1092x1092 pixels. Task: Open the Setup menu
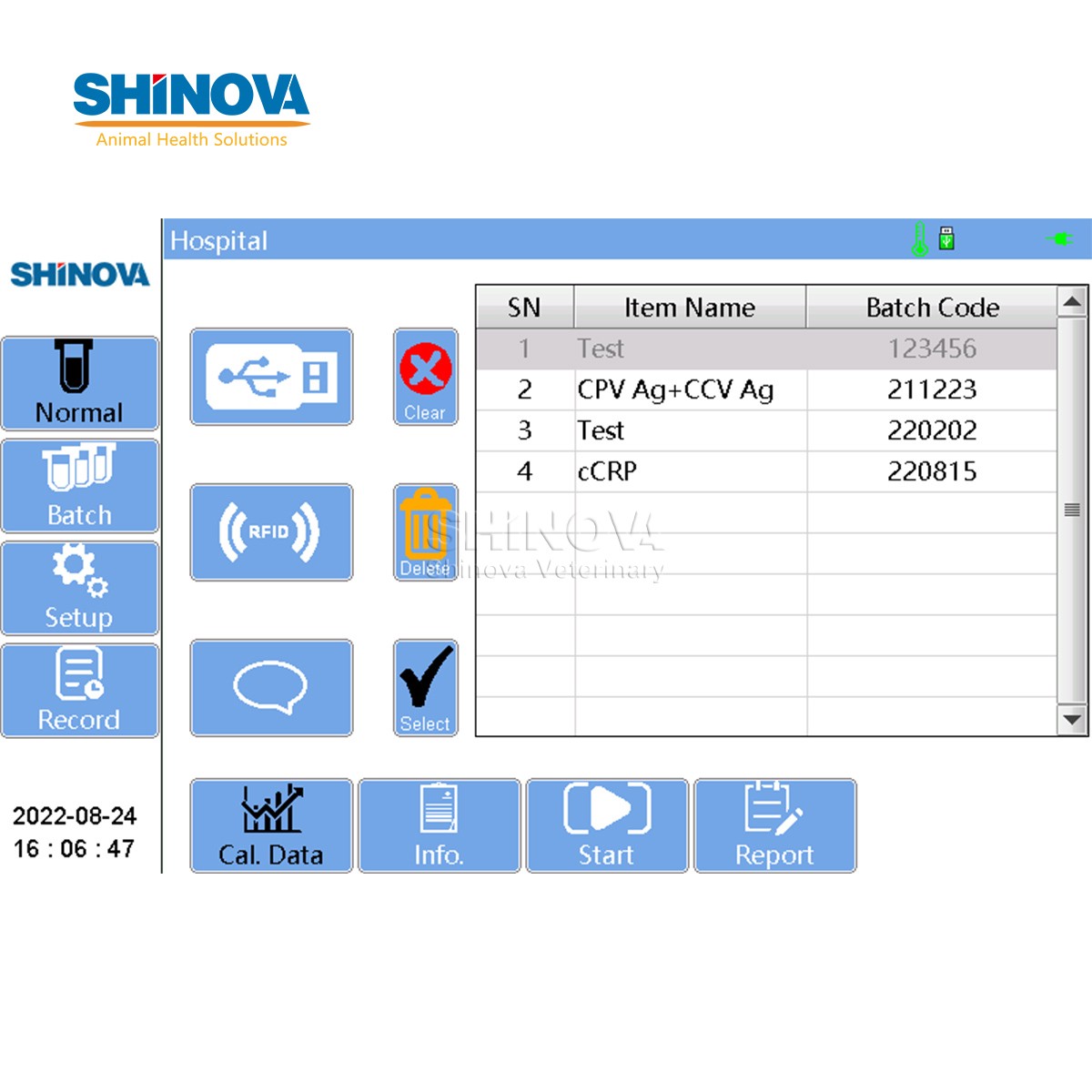coord(80,588)
